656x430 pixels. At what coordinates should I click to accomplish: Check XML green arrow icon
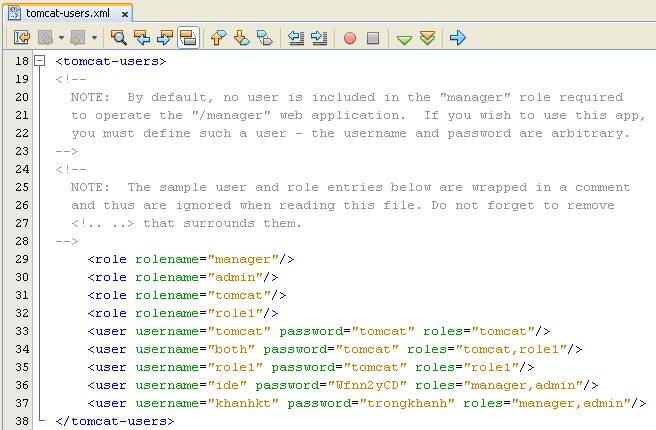pos(404,39)
